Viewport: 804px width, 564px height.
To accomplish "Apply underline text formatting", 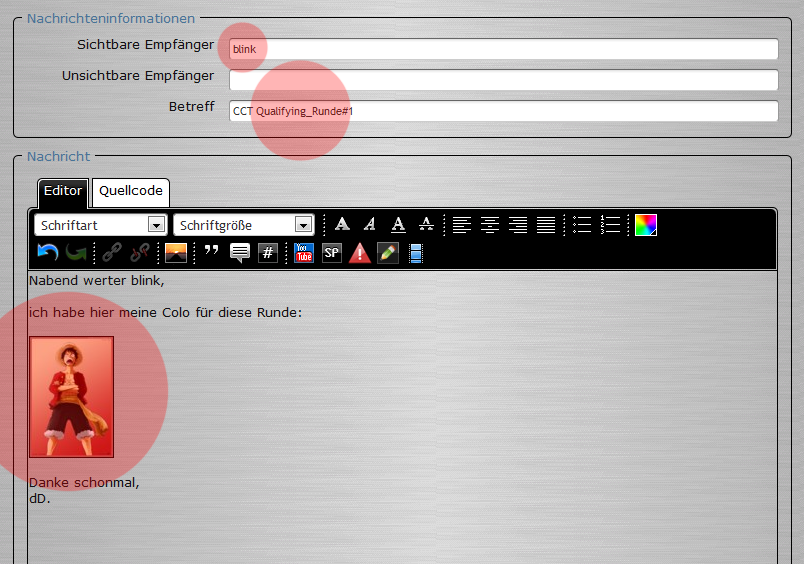I will [x=398, y=225].
